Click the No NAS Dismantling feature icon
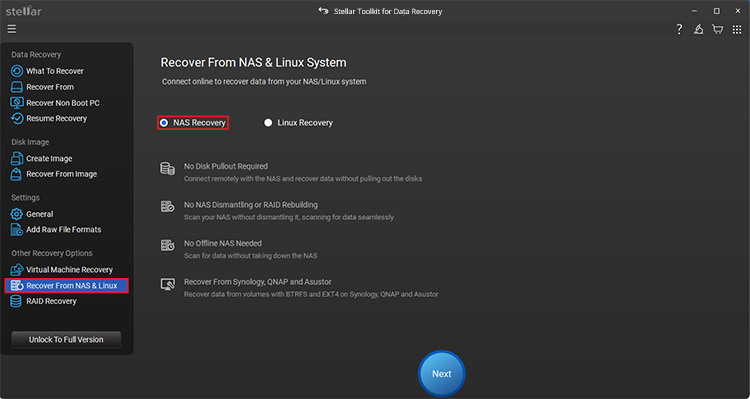 (167, 207)
